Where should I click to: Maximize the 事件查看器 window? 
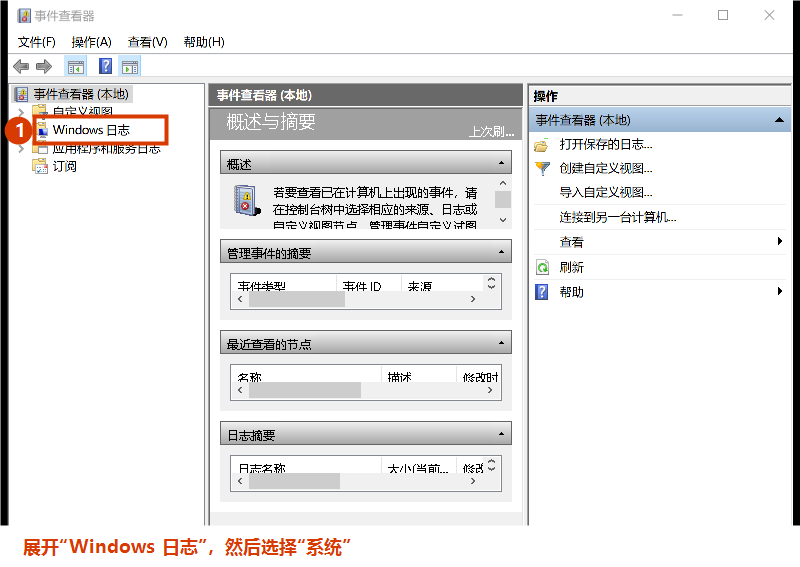(723, 15)
